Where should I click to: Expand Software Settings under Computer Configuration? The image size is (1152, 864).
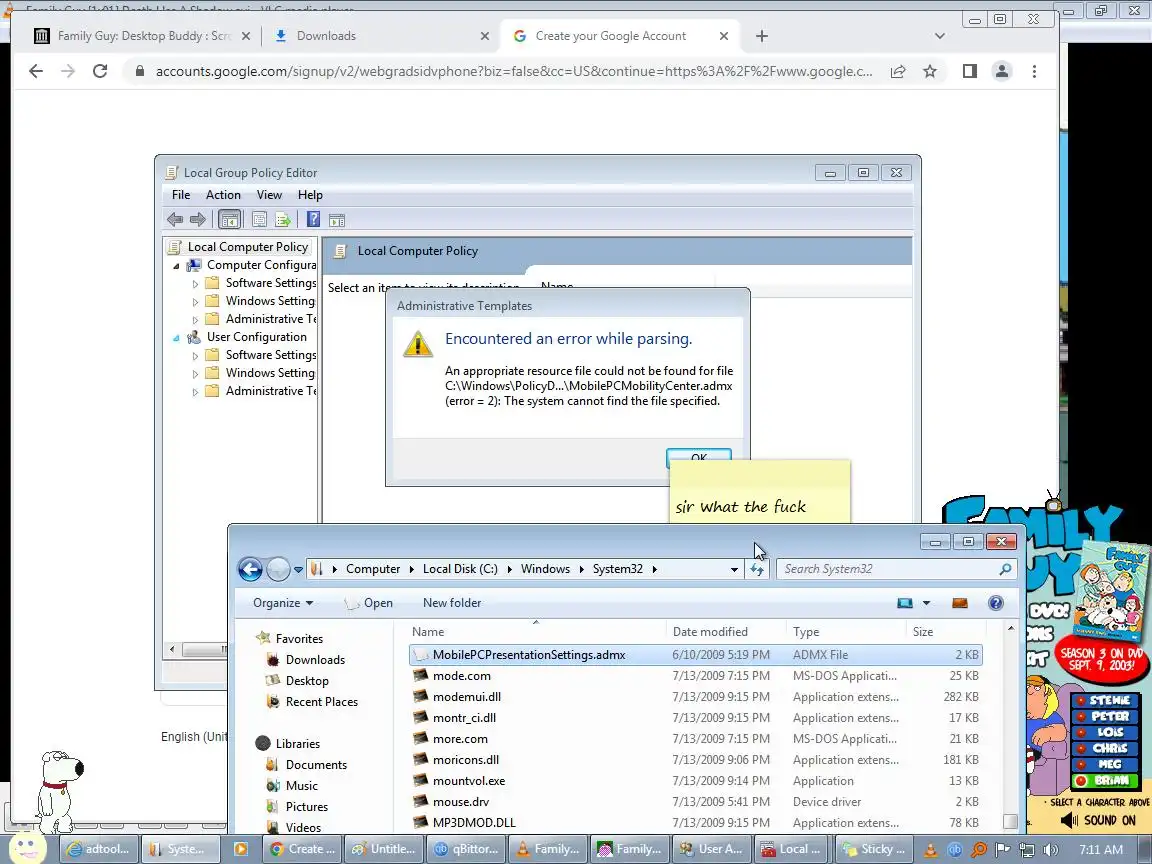pyautogui.click(x=195, y=284)
